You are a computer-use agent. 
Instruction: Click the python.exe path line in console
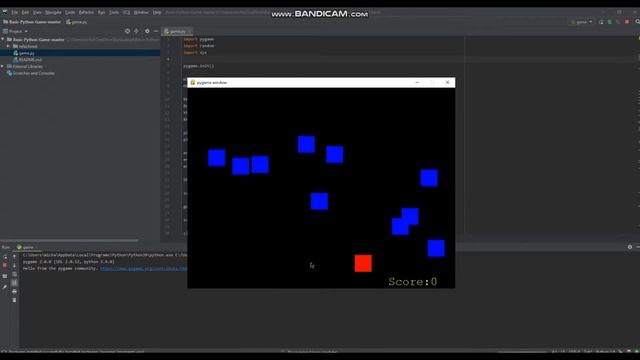[105, 255]
